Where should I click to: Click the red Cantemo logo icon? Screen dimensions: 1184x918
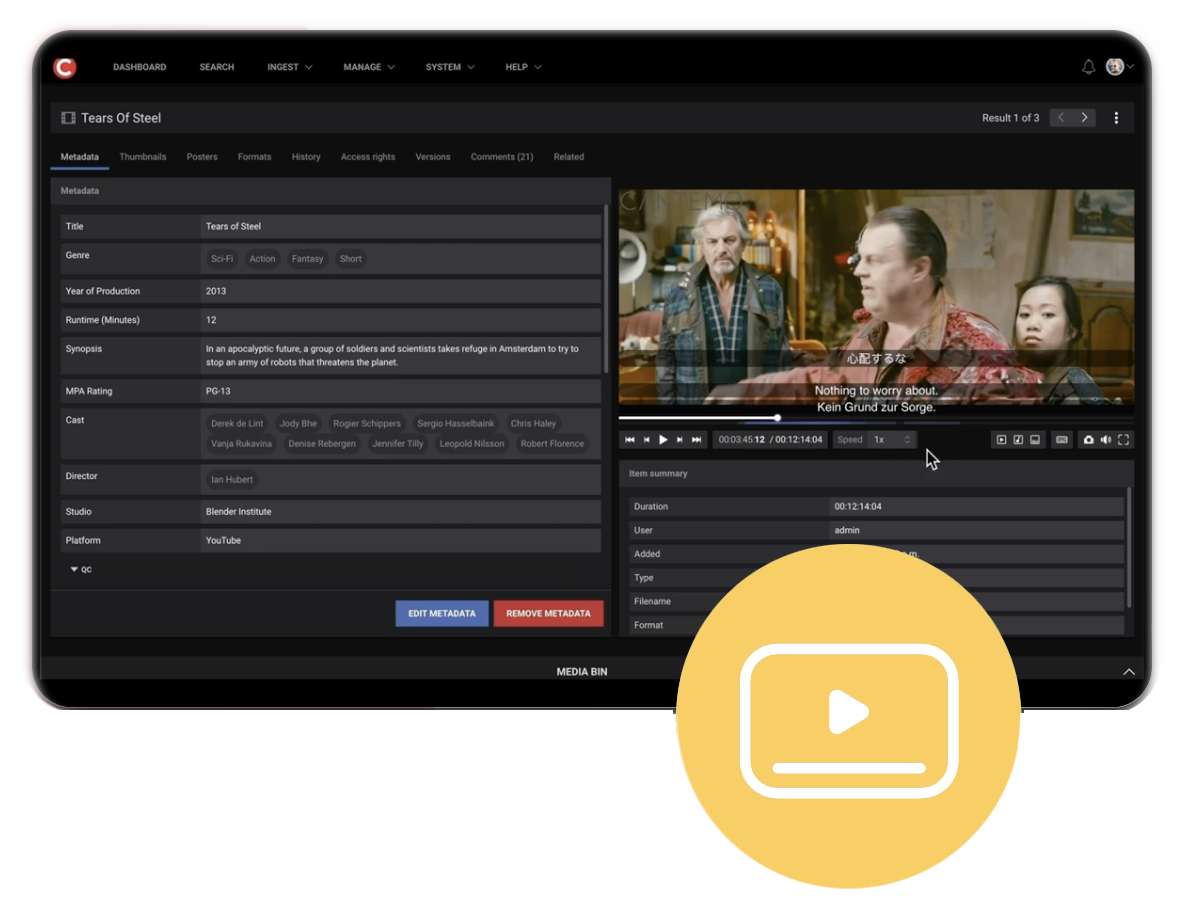click(65, 67)
